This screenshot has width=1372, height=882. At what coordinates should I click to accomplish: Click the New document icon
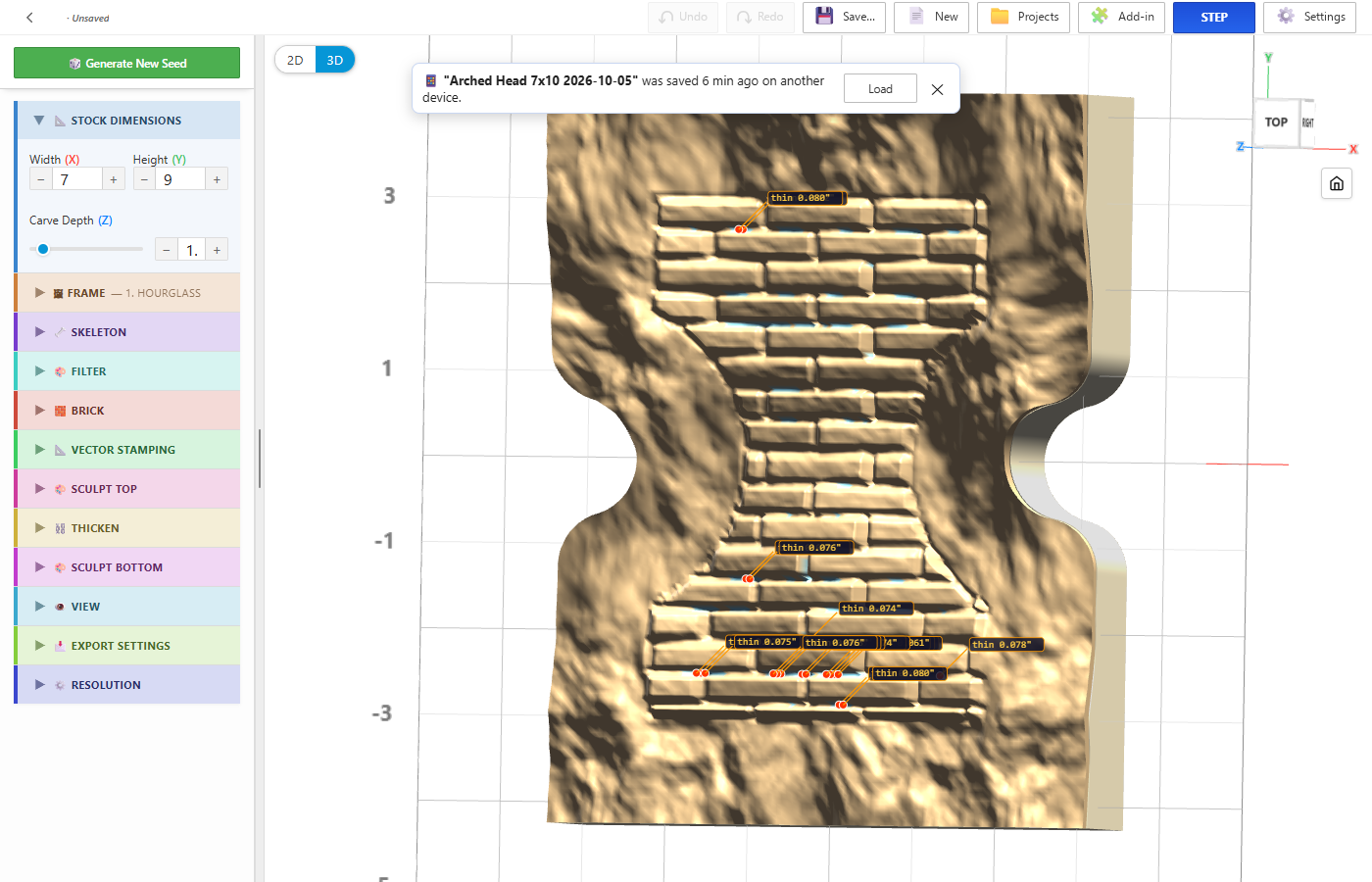[x=916, y=17]
